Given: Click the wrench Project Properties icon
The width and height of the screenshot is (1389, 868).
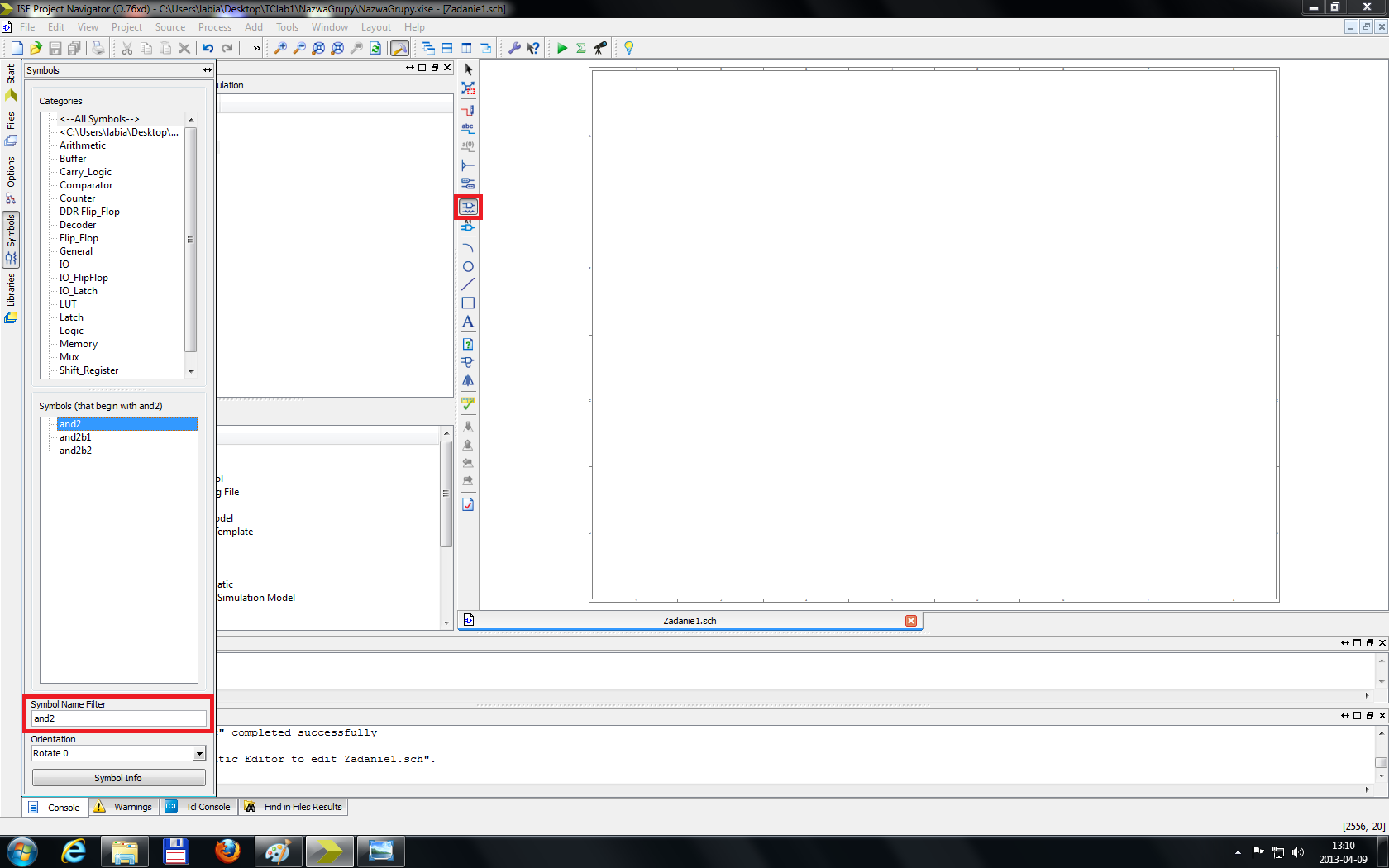Looking at the screenshot, I should (x=514, y=48).
